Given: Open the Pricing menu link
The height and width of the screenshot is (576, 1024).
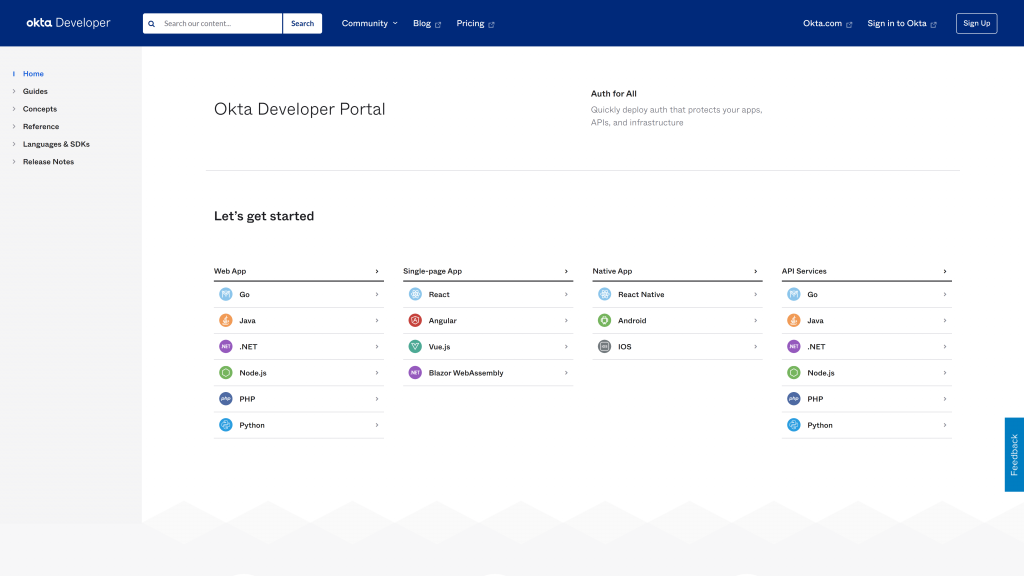Looking at the screenshot, I should [x=475, y=23].
